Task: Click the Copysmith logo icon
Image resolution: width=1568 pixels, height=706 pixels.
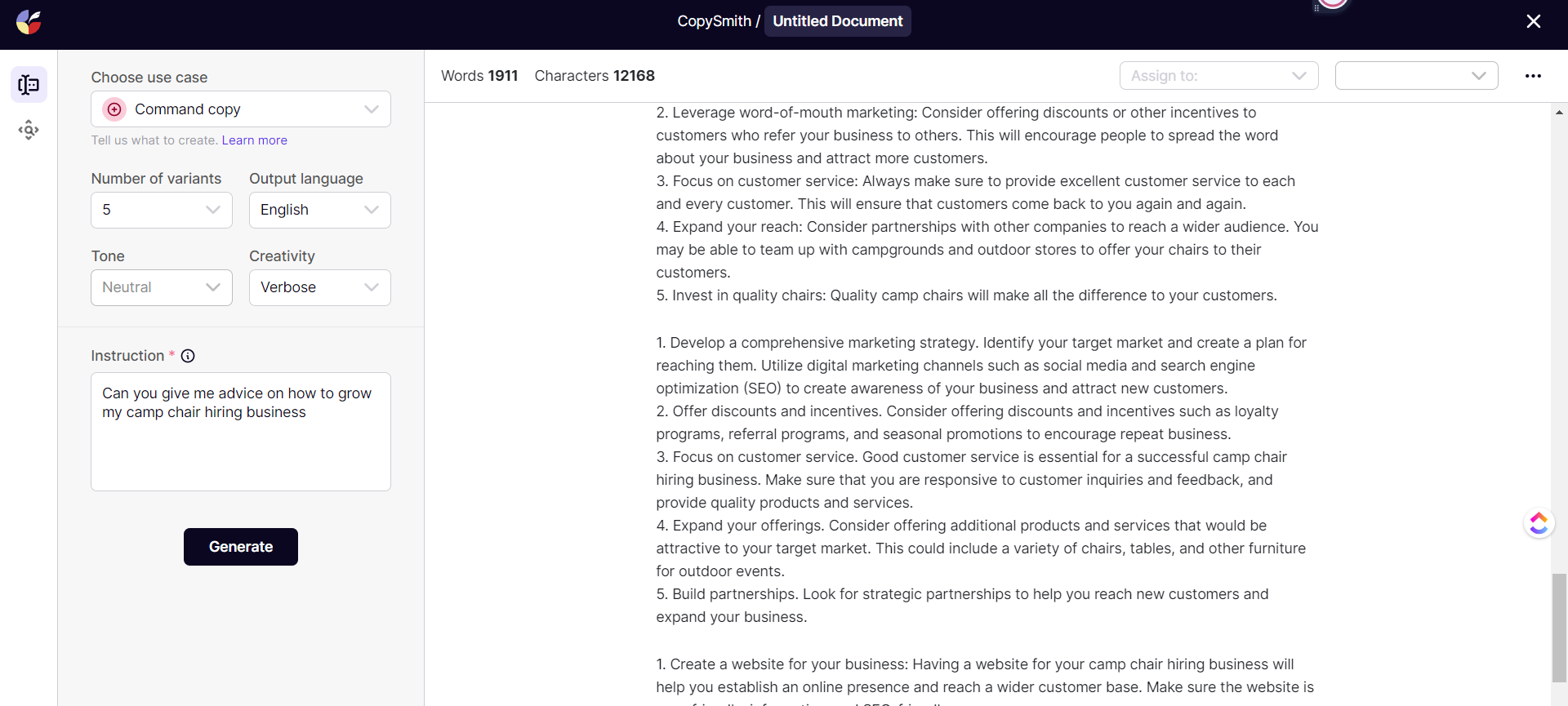Action: tap(29, 22)
